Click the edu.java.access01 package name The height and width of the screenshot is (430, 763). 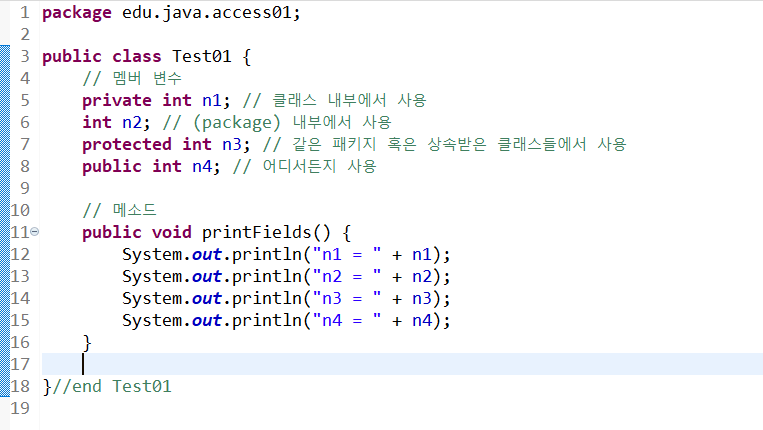tap(207, 12)
